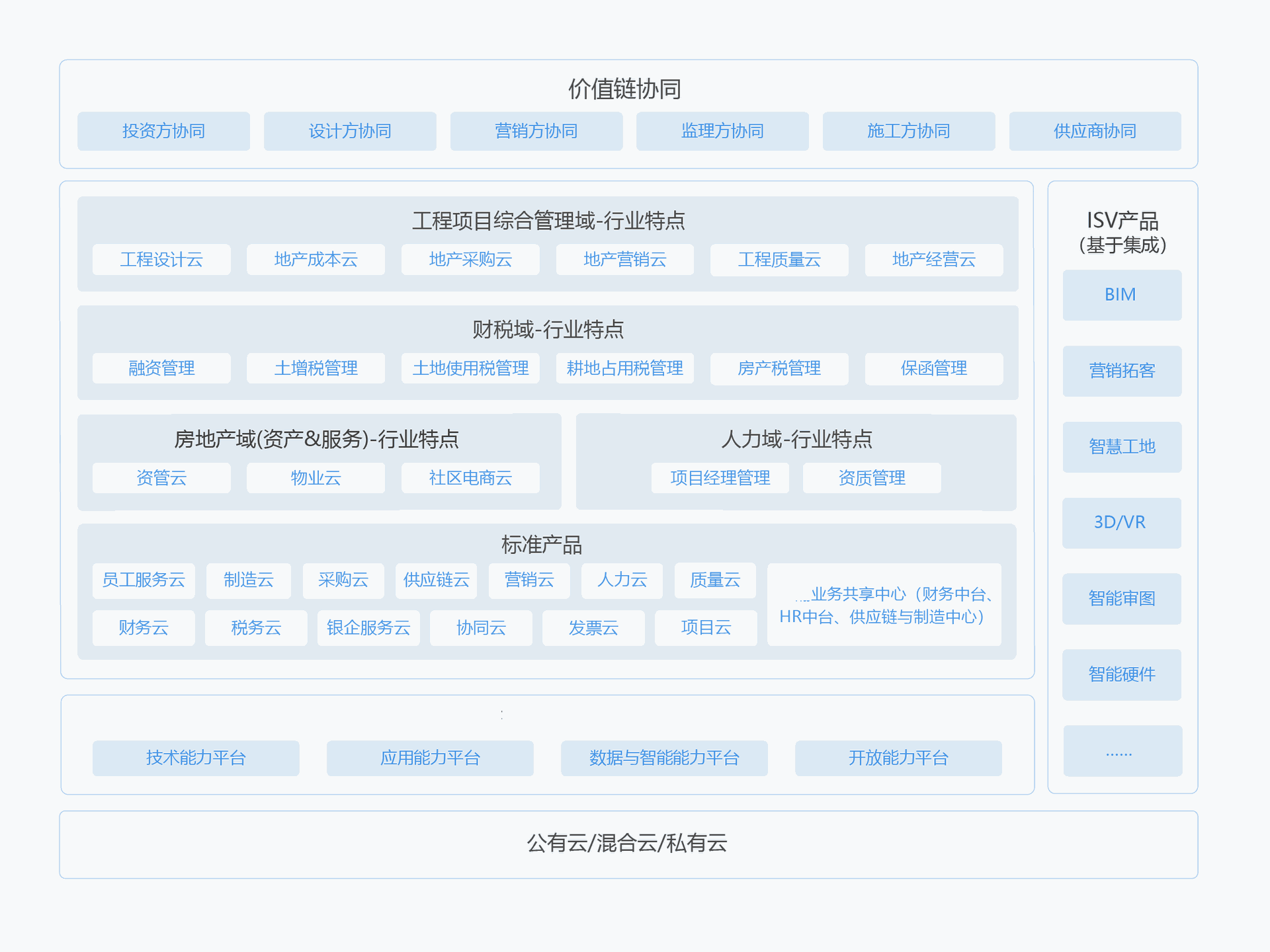The width and height of the screenshot is (1270, 952).
Task: Open the 税务云 item
Action: coord(256,628)
